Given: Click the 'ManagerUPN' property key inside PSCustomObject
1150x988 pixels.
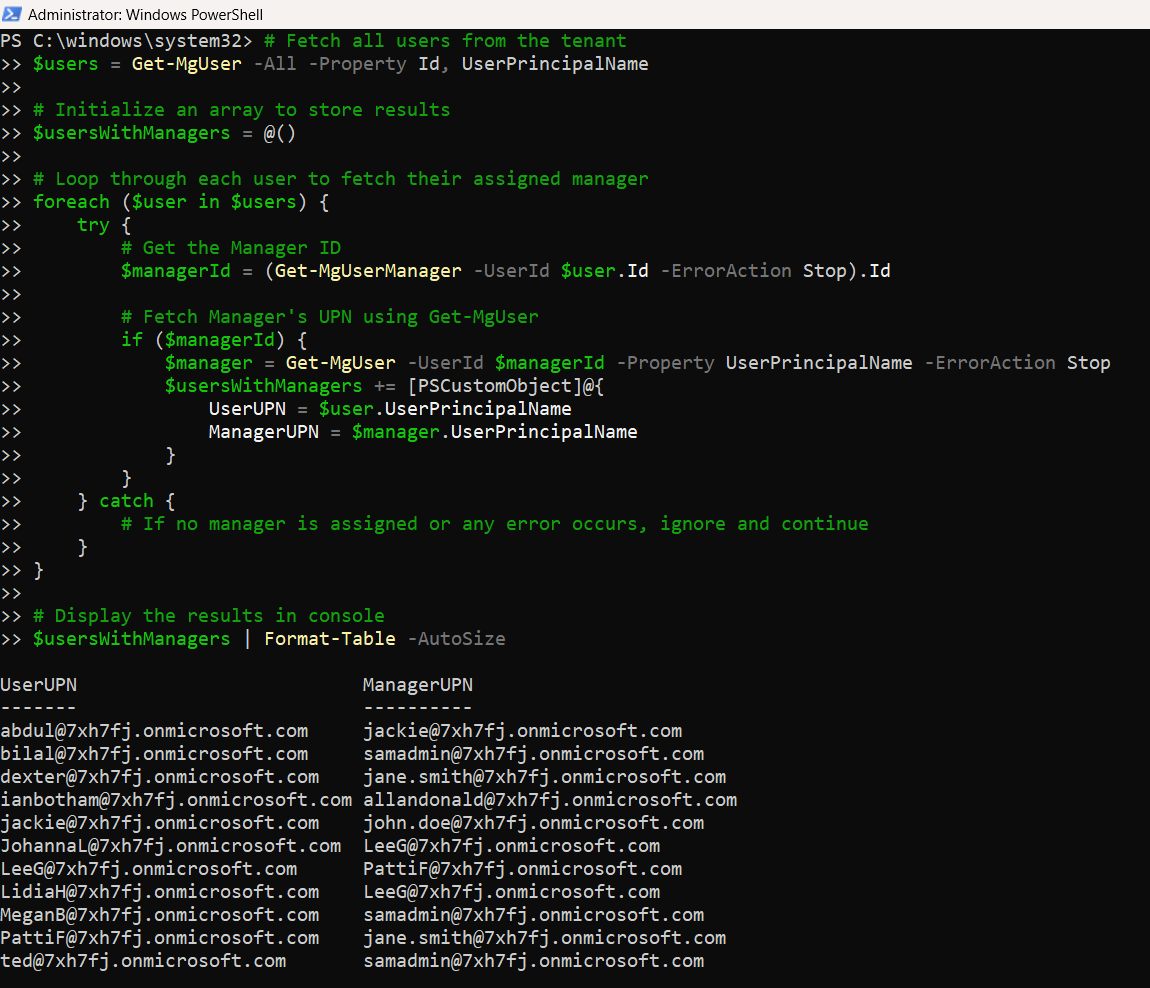Looking at the screenshot, I should 264,432.
